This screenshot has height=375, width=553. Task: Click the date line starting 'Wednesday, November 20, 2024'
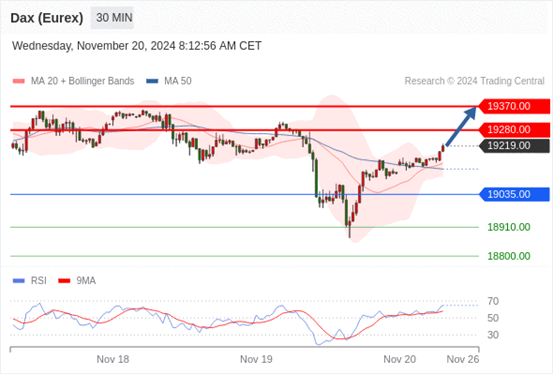(x=137, y=46)
